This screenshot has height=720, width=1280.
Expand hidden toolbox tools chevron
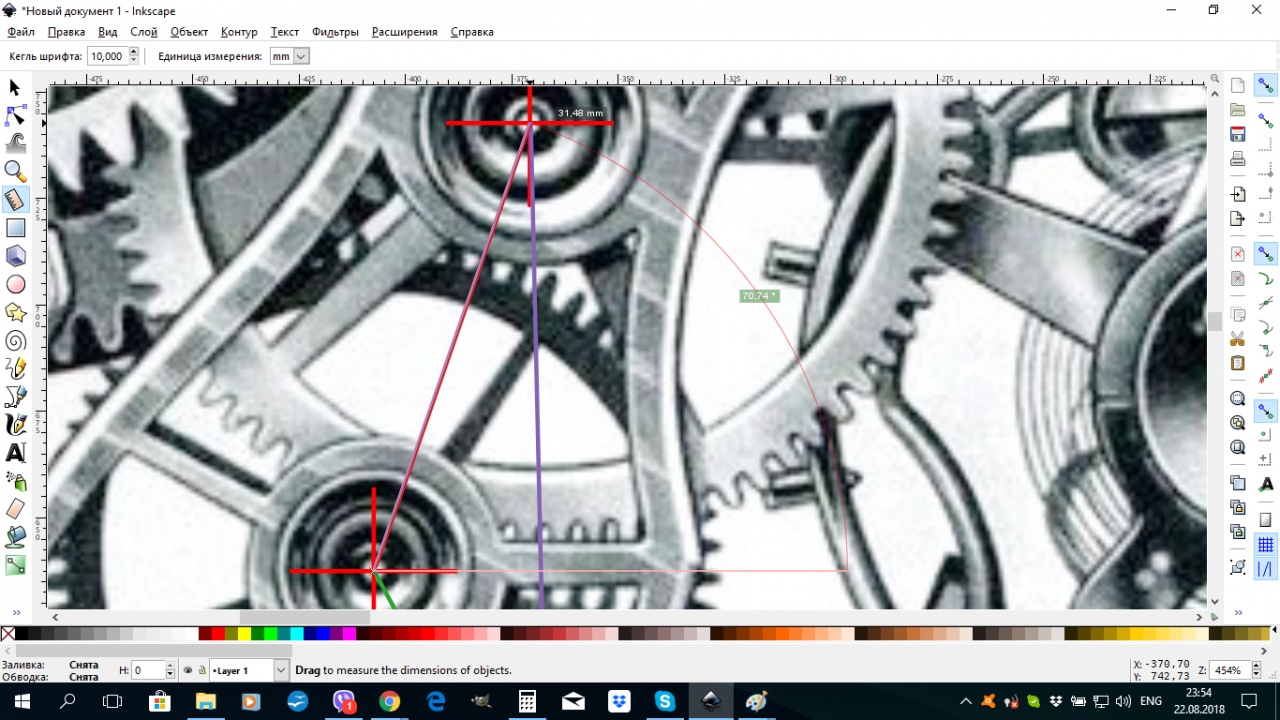pos(15,612)
